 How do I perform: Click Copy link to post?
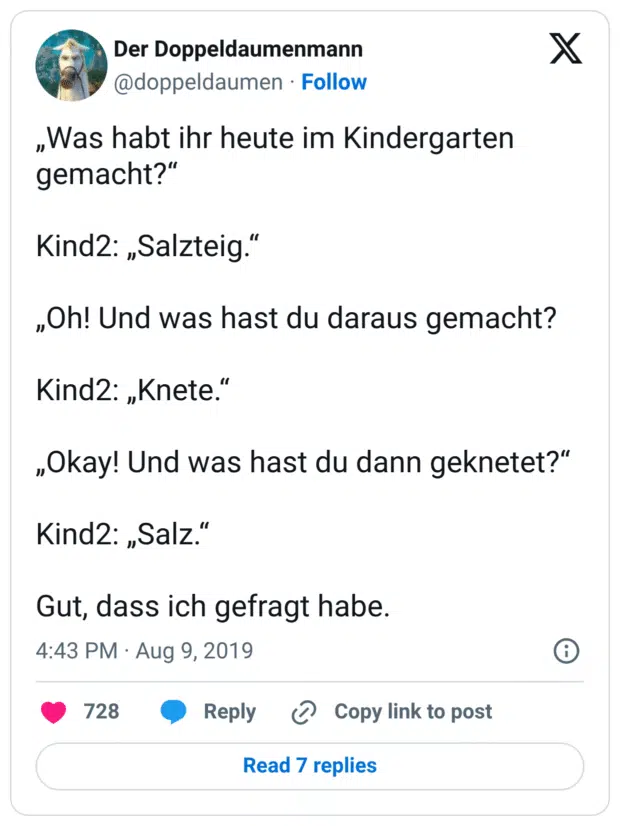413,712
